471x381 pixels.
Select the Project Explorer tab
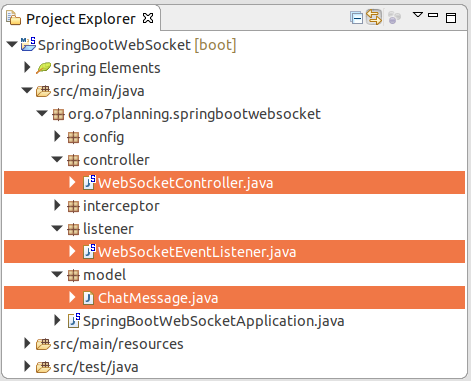click(80, 19)
